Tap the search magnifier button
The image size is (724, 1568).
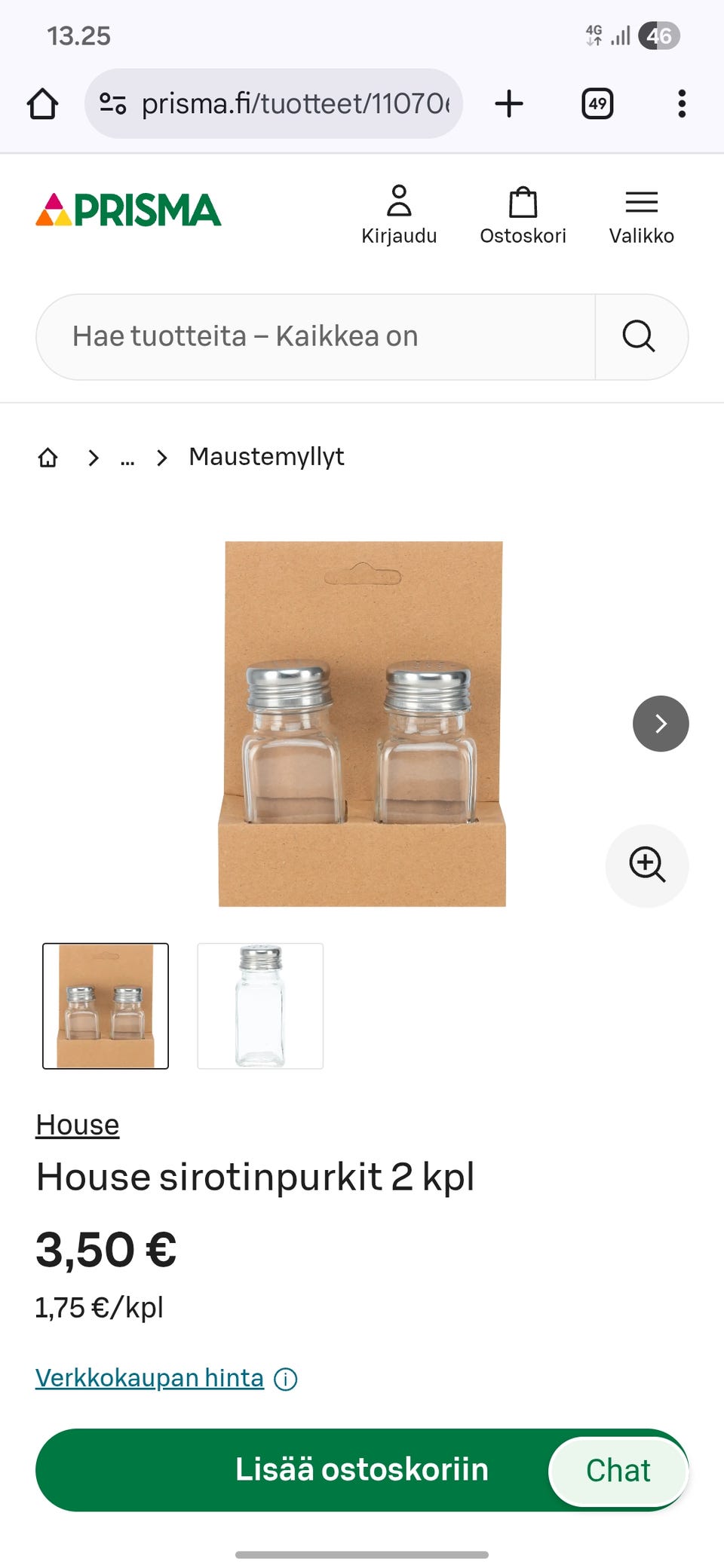pos(640,336)
